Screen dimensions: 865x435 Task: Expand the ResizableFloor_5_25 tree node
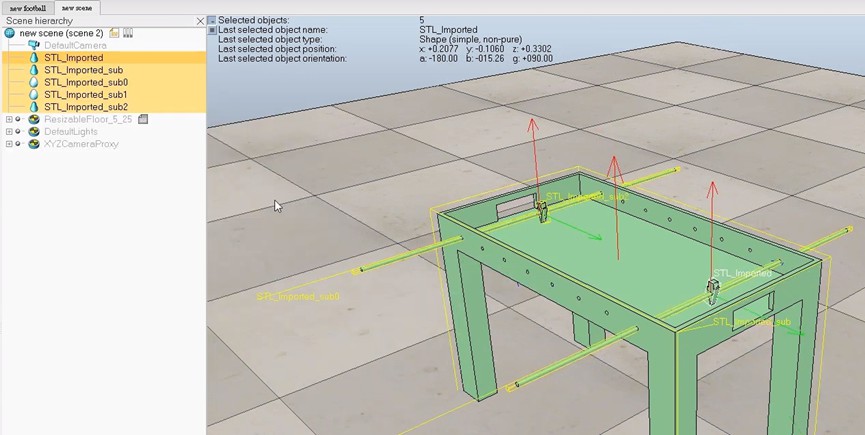pos(9,119)
